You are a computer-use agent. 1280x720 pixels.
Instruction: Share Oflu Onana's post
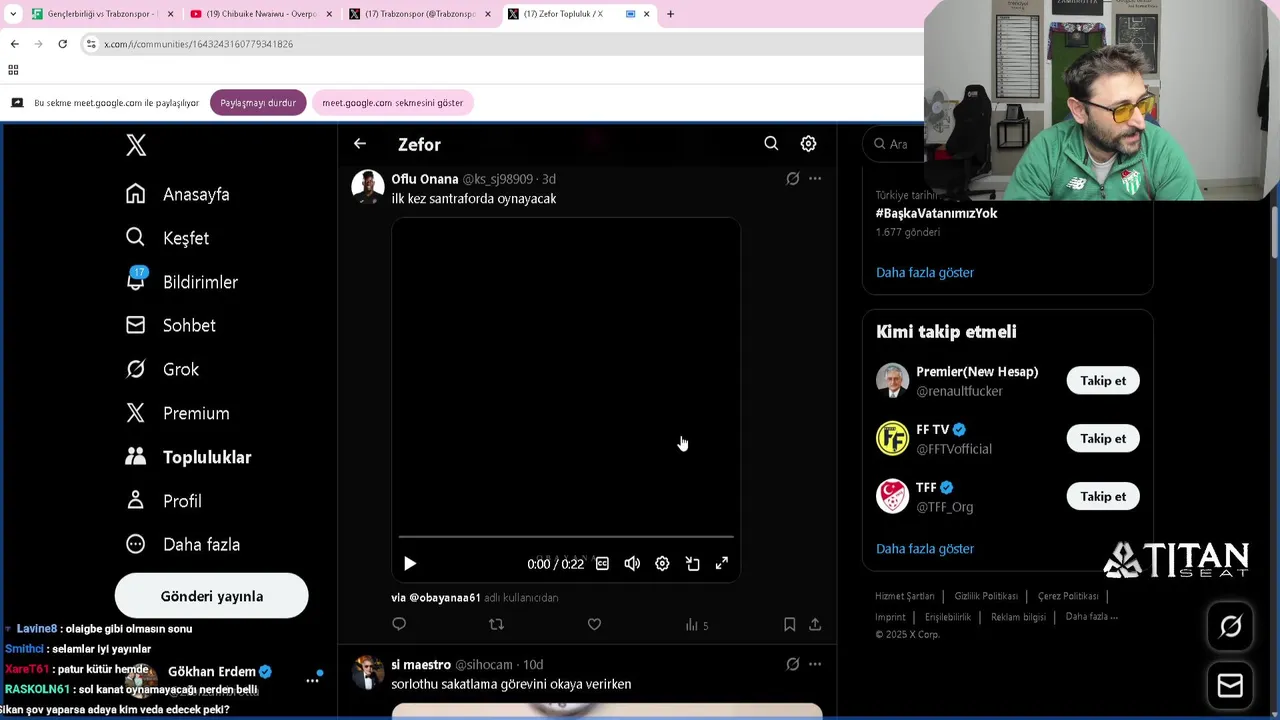815,624
